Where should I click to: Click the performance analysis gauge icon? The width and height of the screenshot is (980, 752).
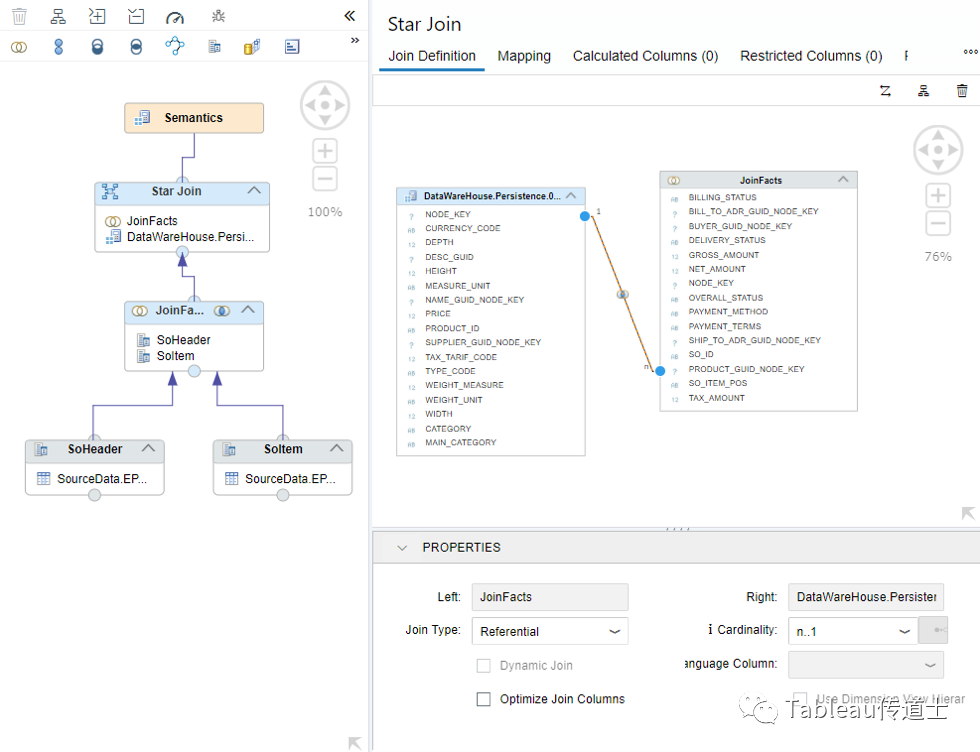175,17
